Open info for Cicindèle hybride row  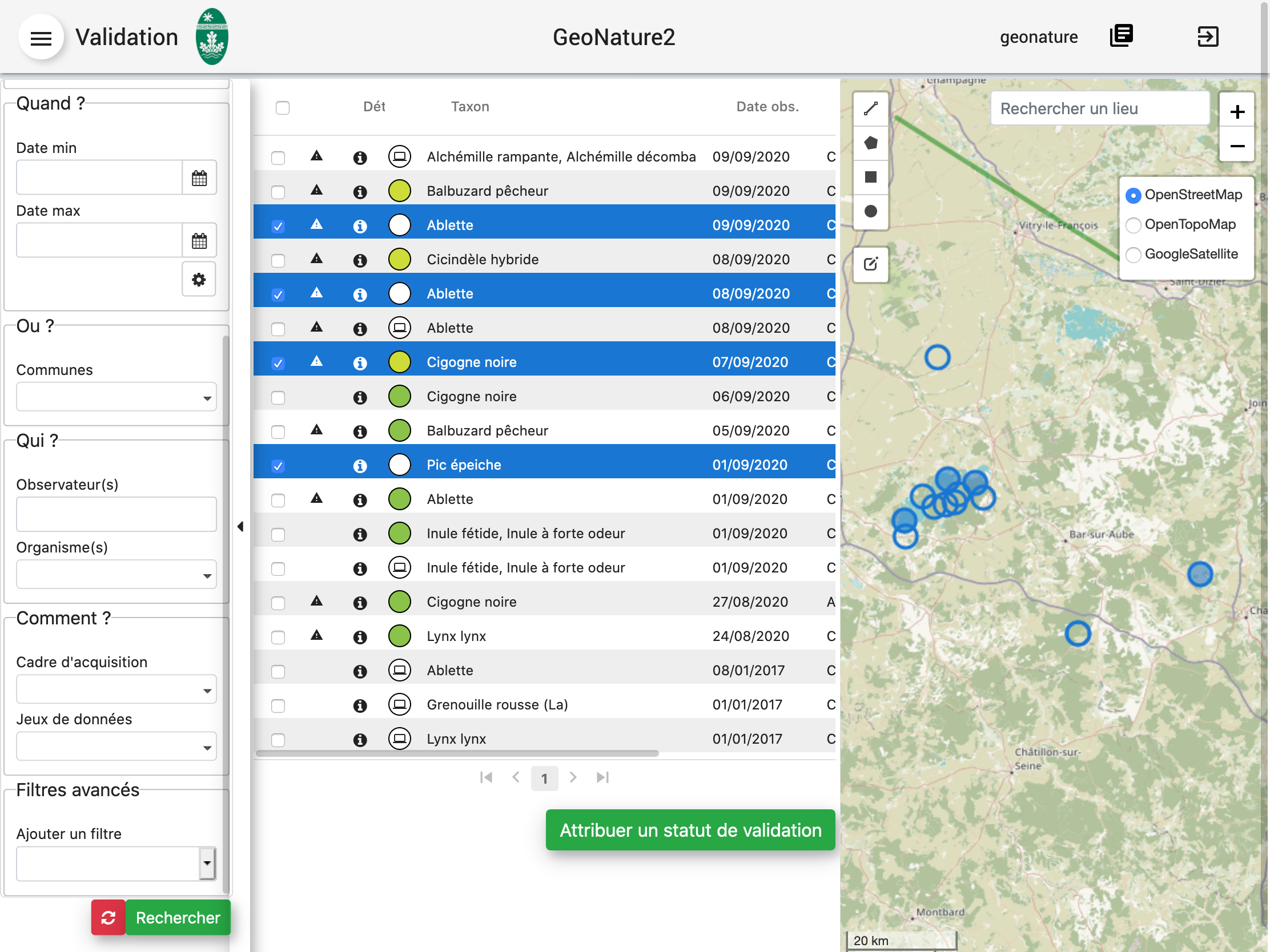360,260
